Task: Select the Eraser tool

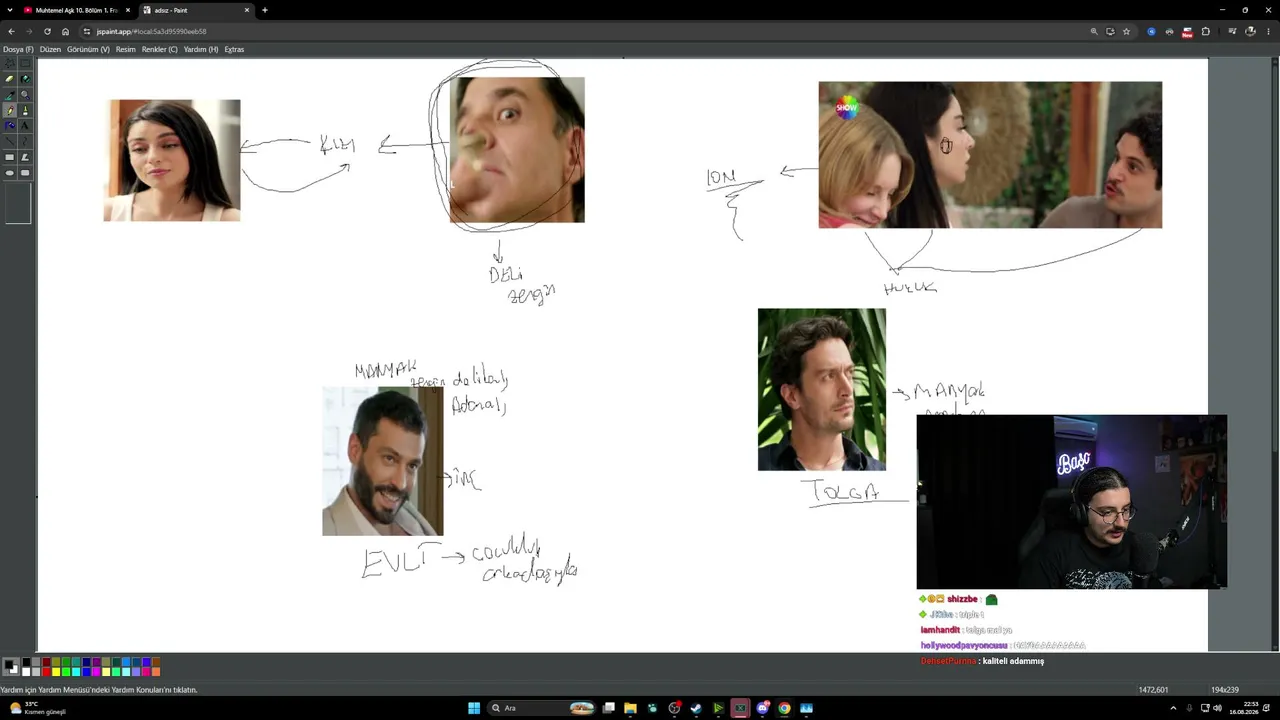Action: pyautogui.click(x=10, y=79)
